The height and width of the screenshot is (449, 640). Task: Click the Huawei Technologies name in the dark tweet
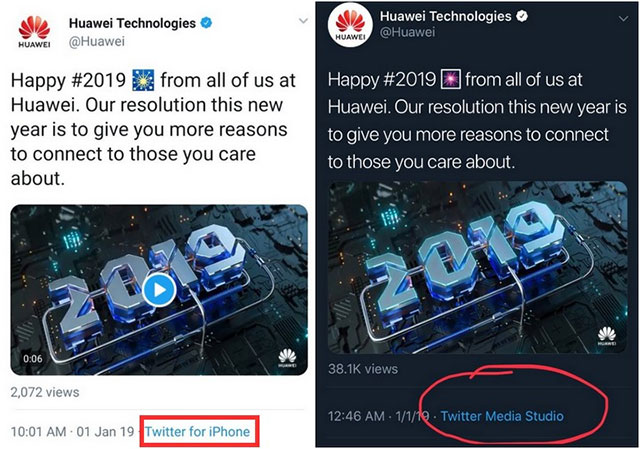click(445, 17)
